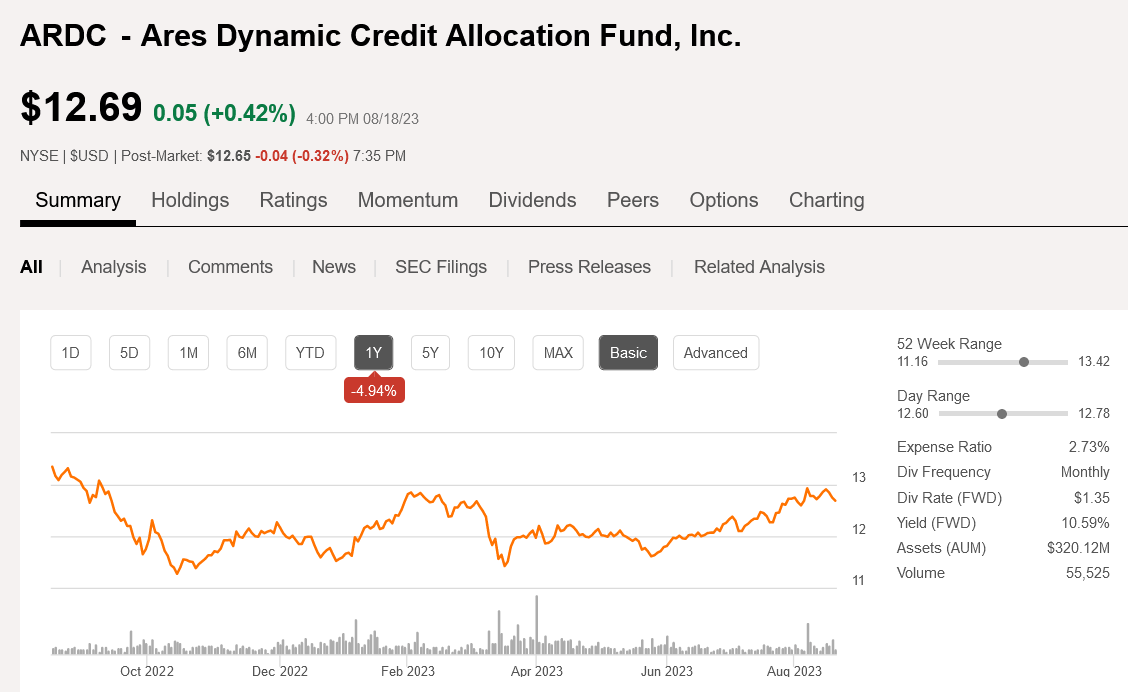Set chart range to 1D
Viewport: 1128px width, 692px height.
71,352
